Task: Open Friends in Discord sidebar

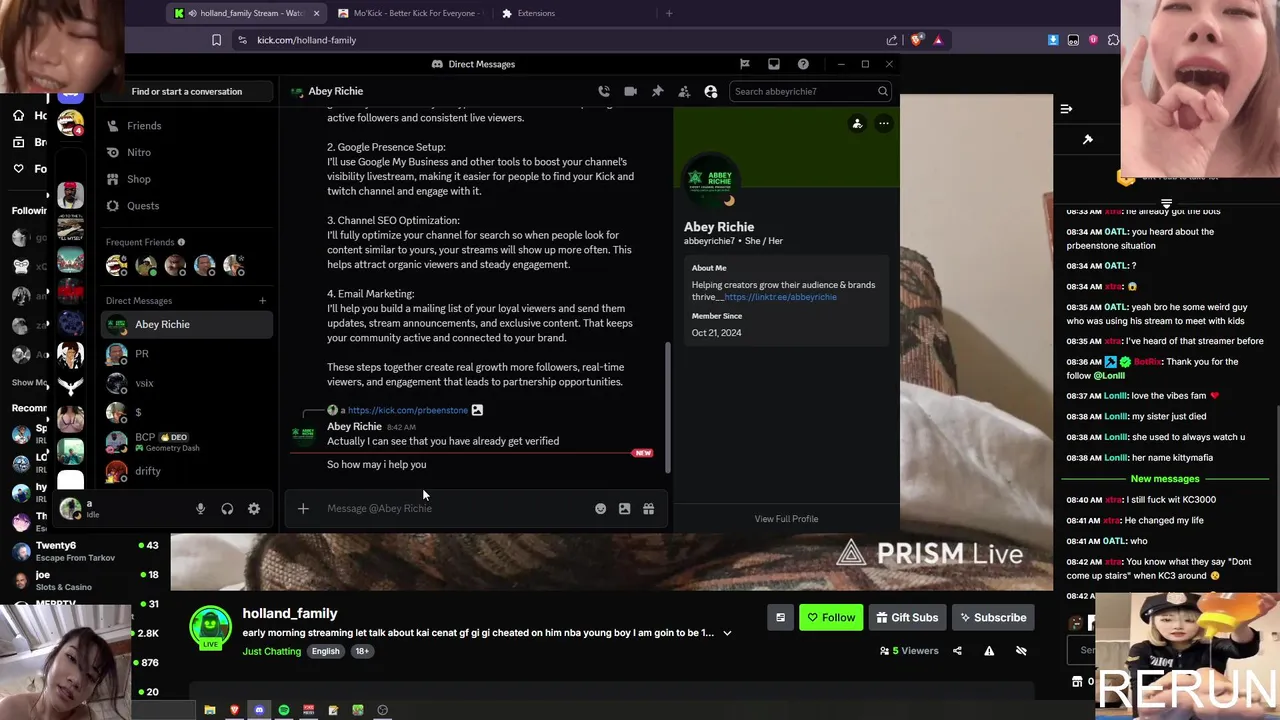Action: (186, 126)
